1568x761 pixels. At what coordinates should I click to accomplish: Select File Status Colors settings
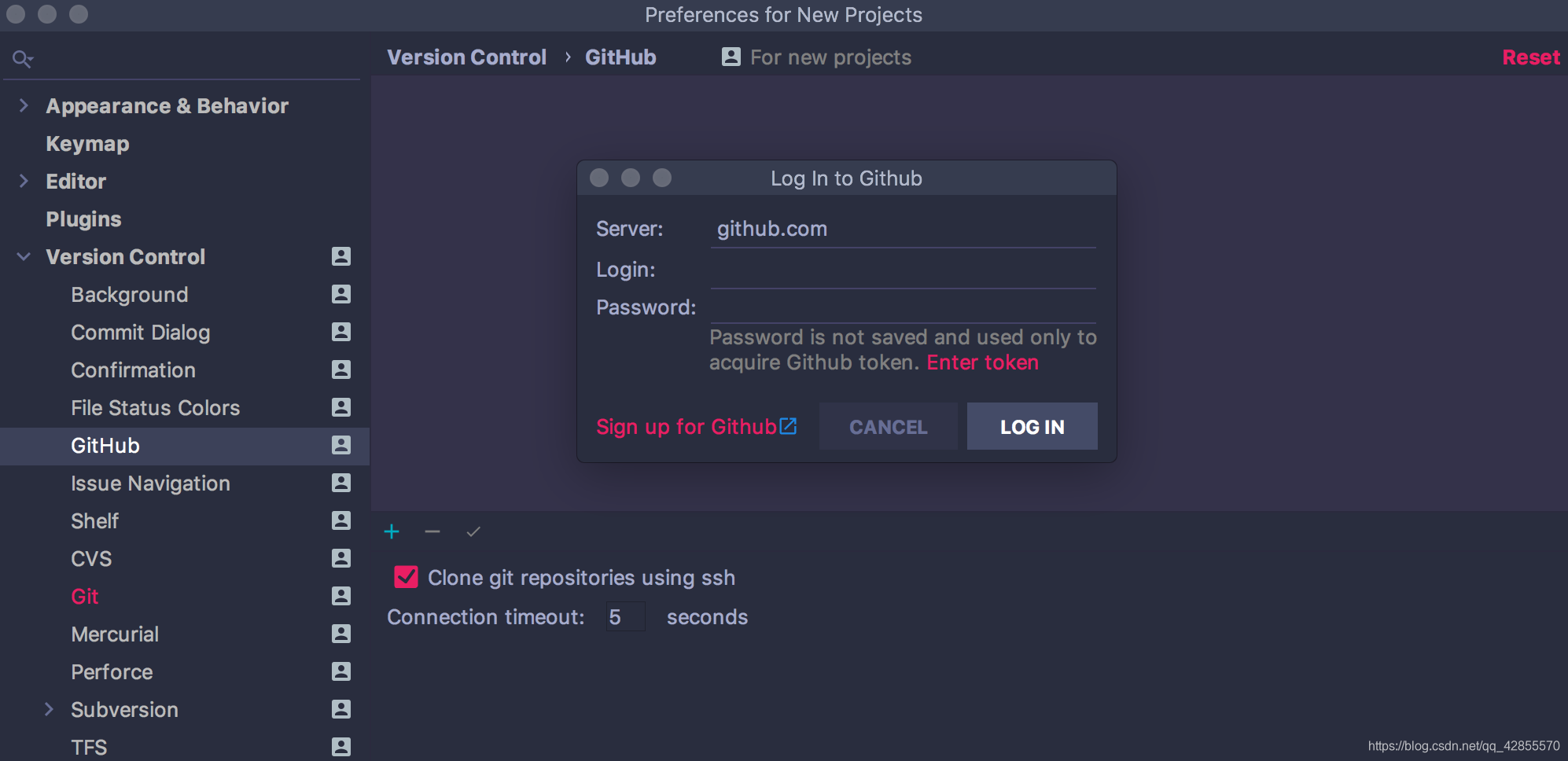(155, 408)
